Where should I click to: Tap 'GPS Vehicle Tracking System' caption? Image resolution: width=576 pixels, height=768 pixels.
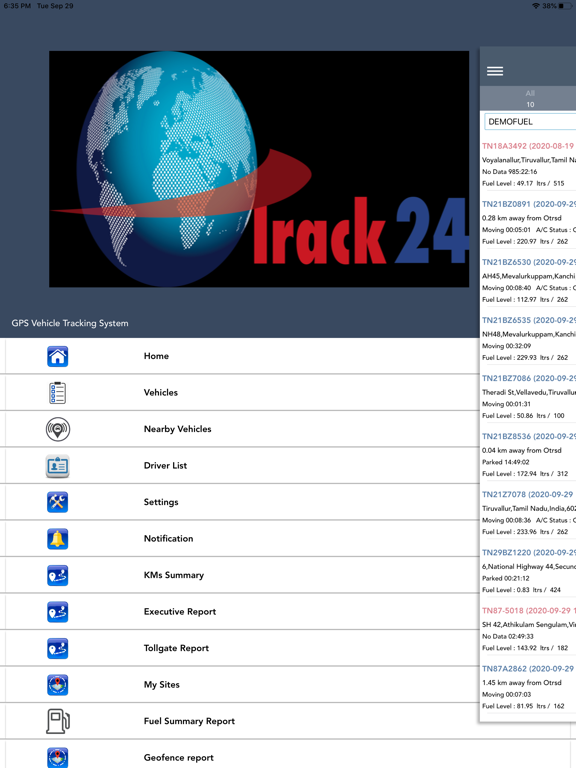coord(70,323)
